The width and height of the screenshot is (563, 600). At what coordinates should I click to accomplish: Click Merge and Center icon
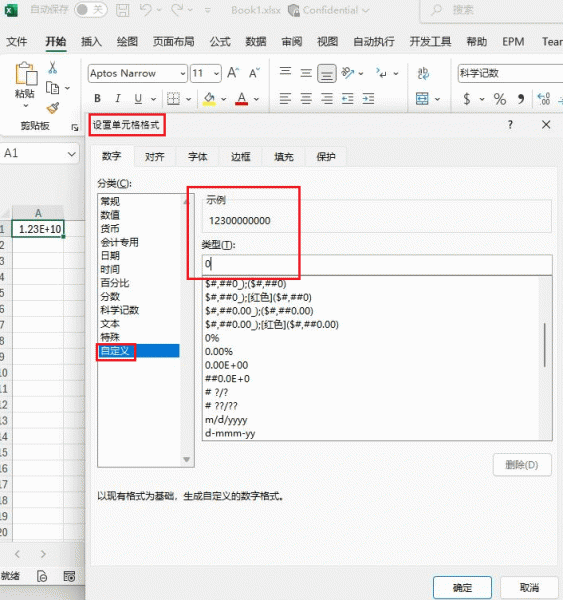point(422,99)
